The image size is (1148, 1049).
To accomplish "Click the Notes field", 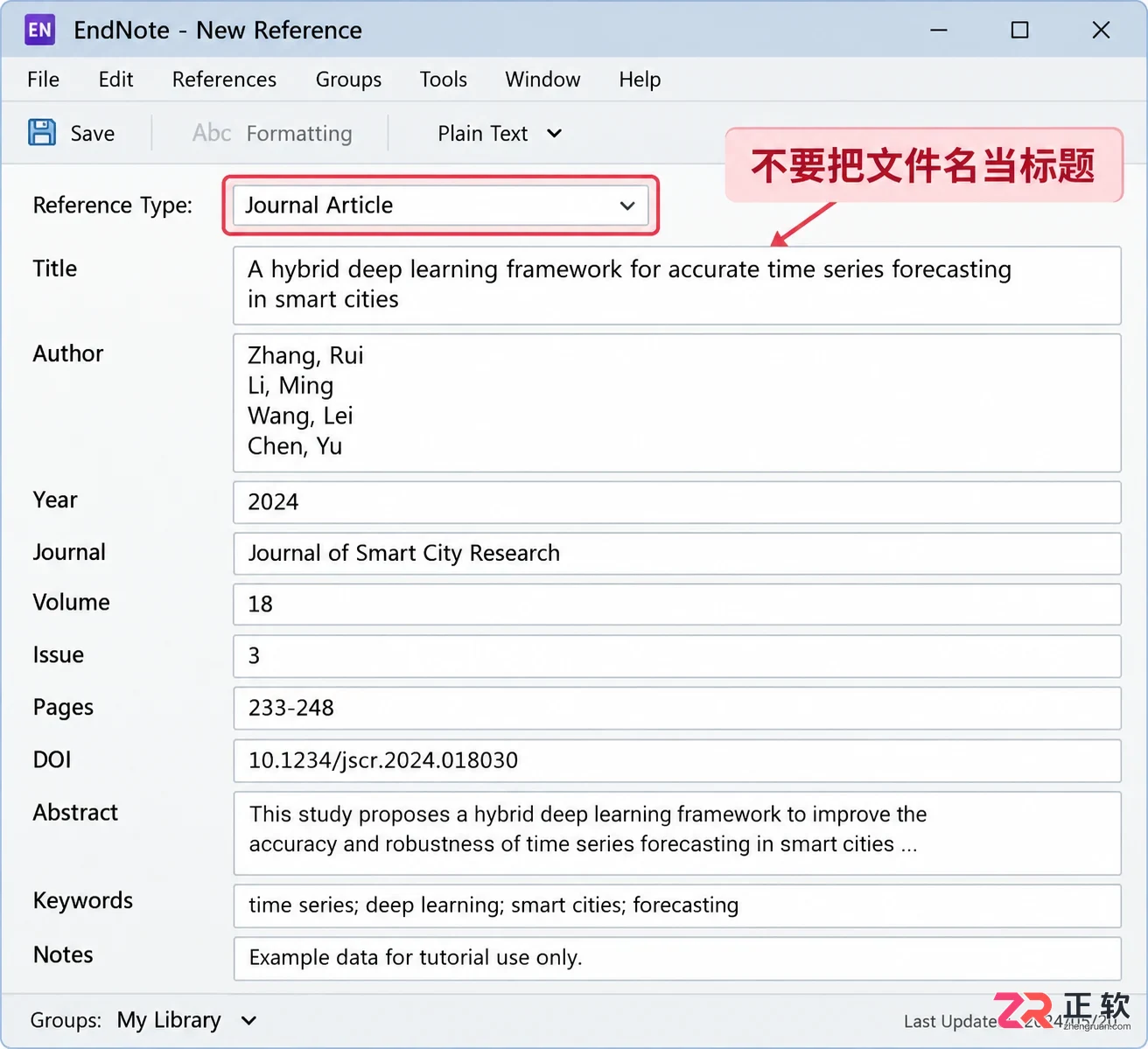I will pyautogui.click(x=677, y=958).
